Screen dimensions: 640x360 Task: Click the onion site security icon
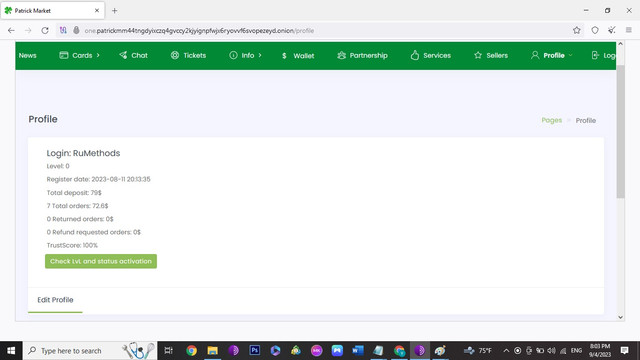[76, 30]
